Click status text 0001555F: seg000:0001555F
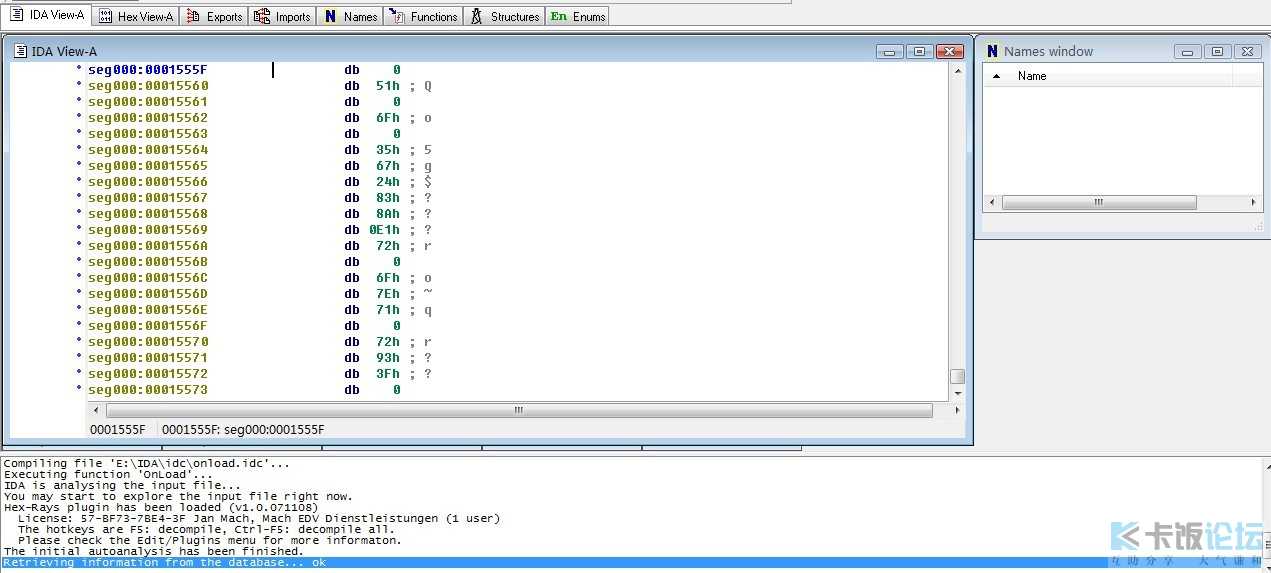Viewport: 1271px width, 573px height. tap(243, 430)
